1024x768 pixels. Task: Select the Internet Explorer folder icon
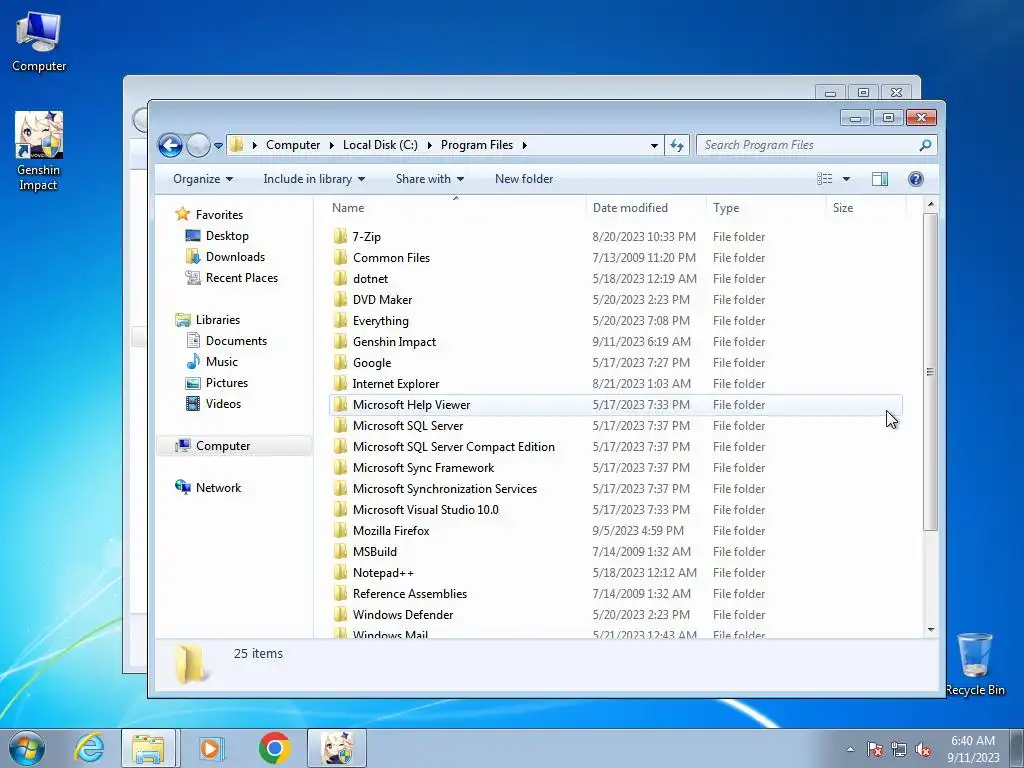click(340, 383)
